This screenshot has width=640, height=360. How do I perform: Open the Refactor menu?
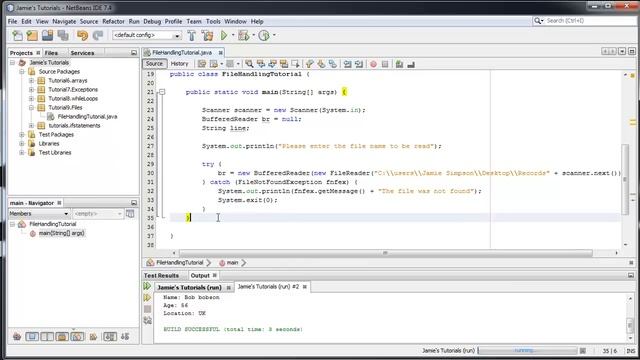click(x=113, y=21)
